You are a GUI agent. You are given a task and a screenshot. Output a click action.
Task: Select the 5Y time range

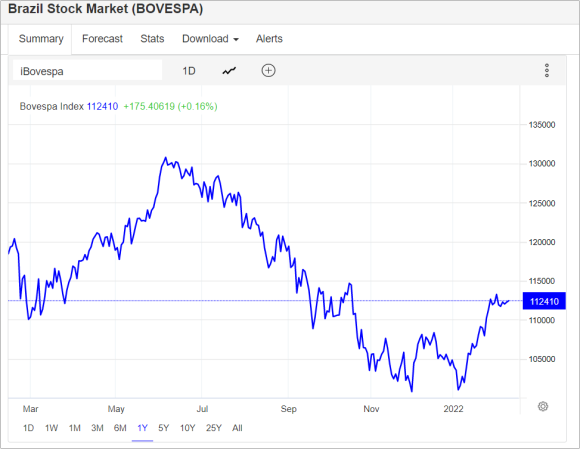(x=163, y=428)
